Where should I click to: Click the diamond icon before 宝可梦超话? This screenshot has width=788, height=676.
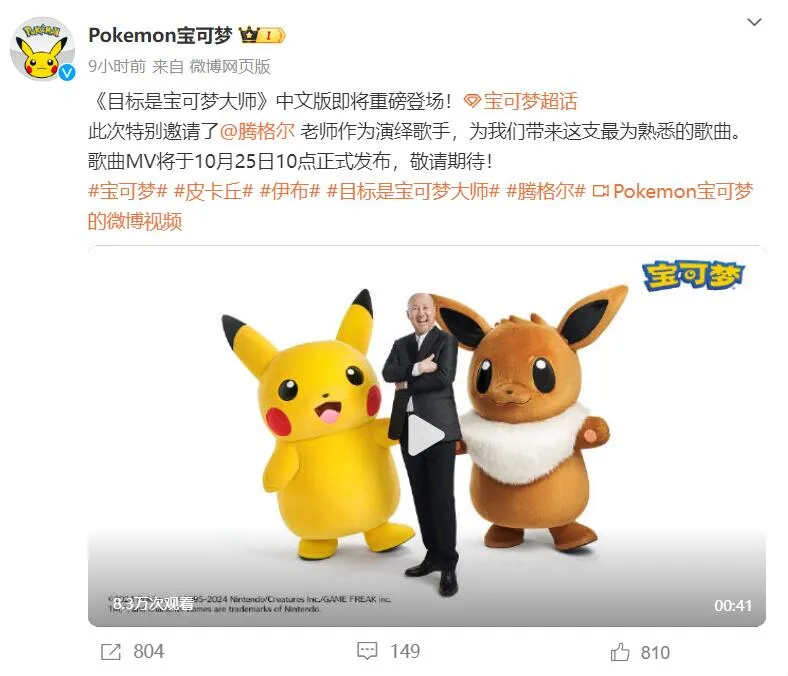click(x=472, y=102)
